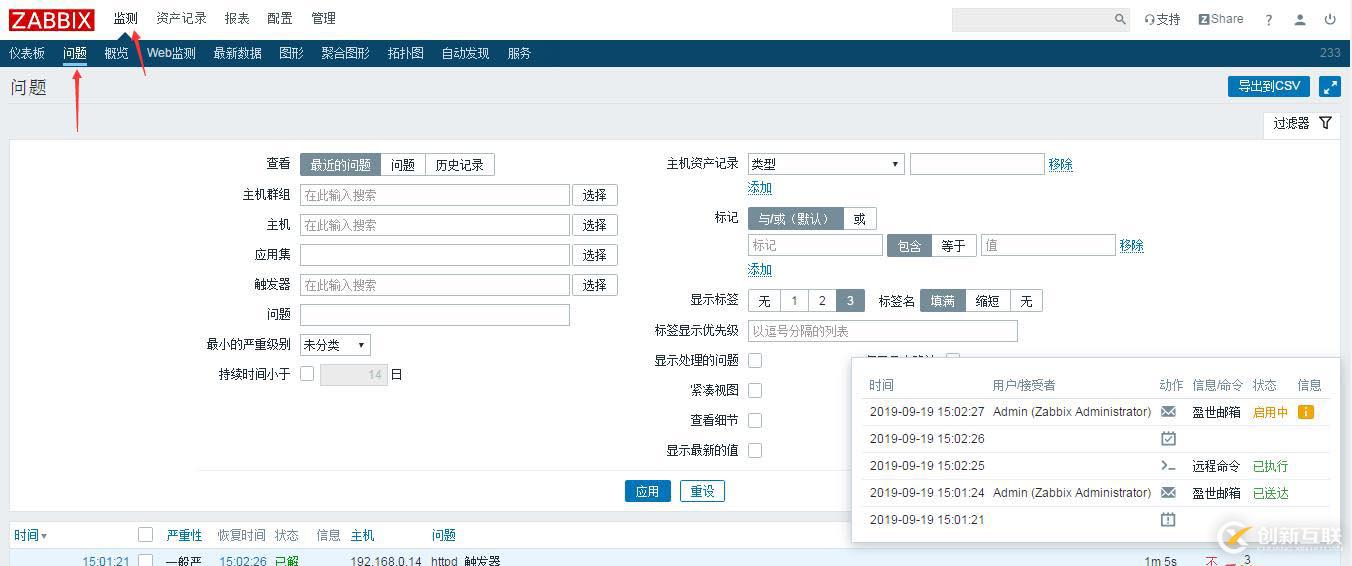
Task: Click 选择 button for 主机群组
Action: click(x=595, y=195)
